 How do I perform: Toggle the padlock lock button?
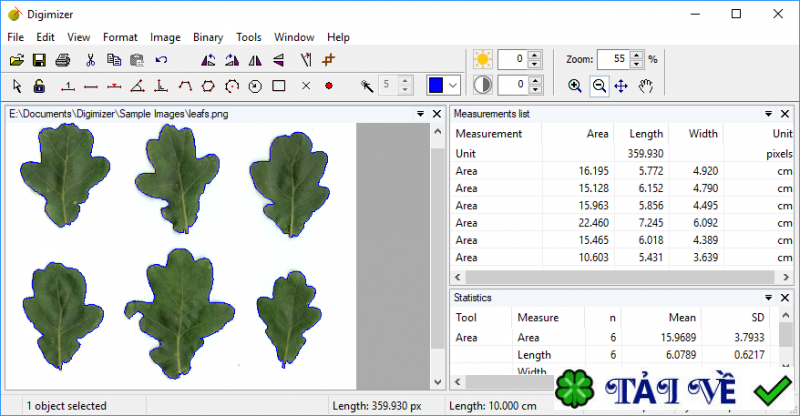coord(40,86)
